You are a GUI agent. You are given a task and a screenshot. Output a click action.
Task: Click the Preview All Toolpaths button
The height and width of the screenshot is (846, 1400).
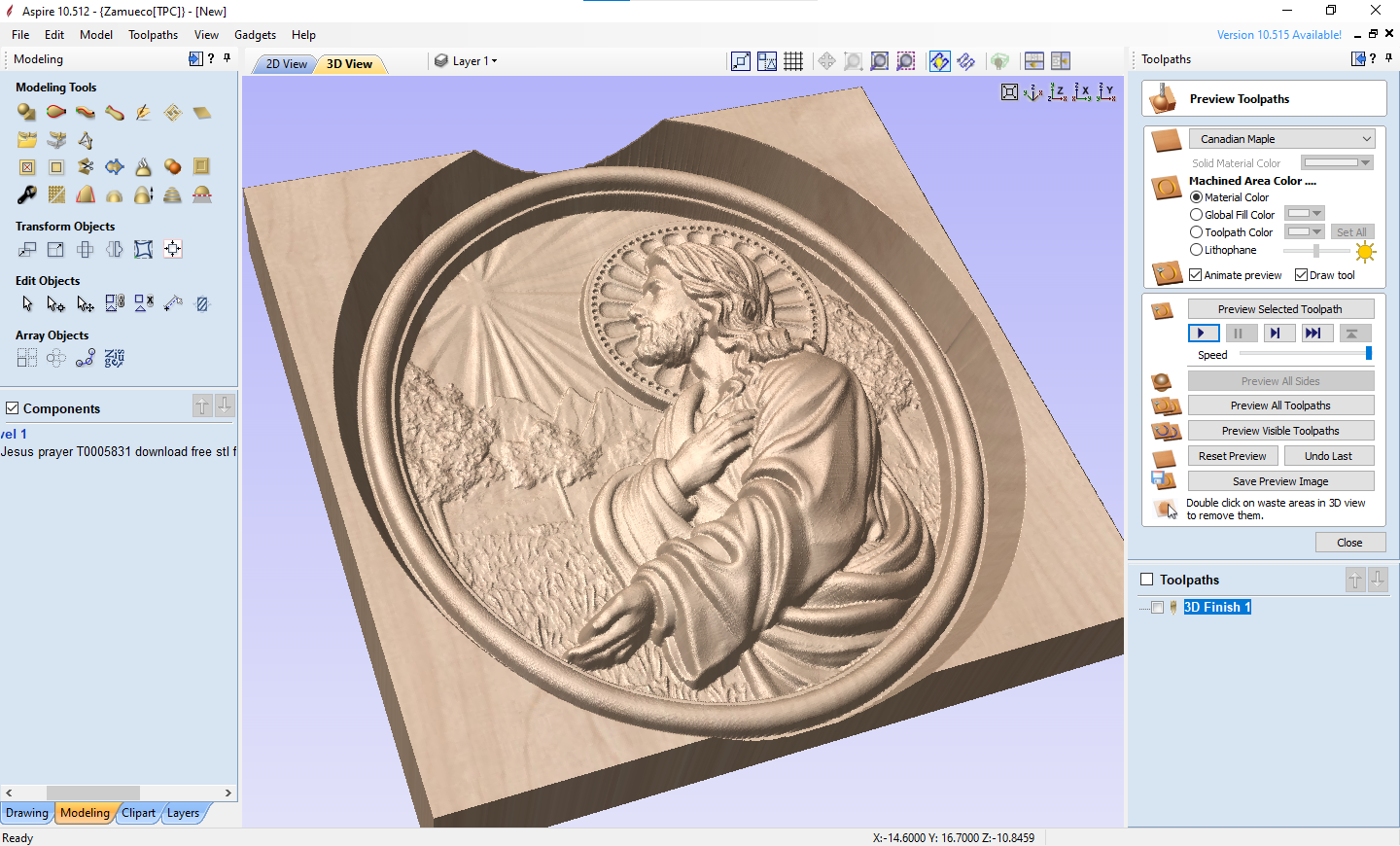click(x=1280, y=405)
